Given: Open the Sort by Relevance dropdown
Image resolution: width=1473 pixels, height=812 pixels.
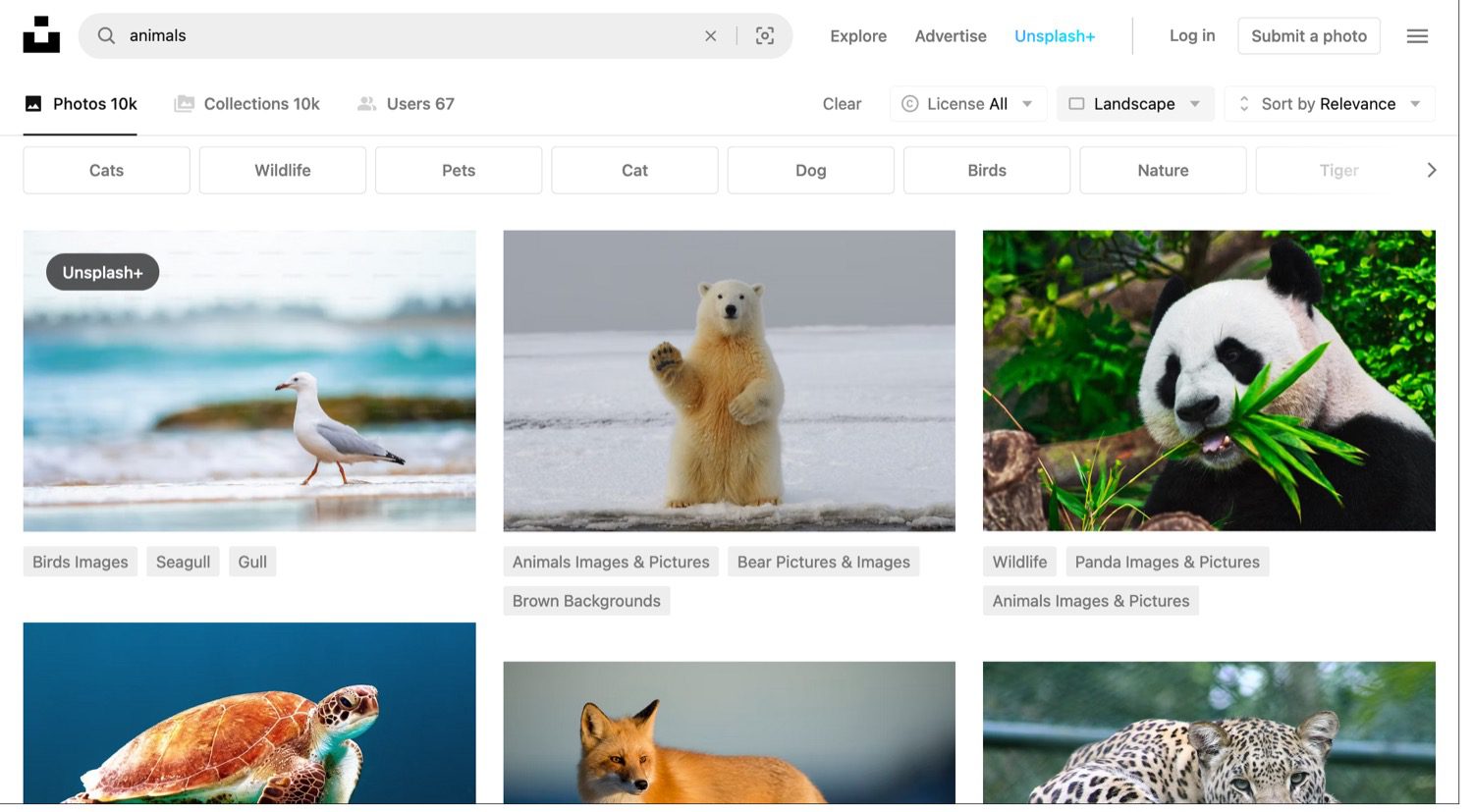Looking at the screenshot, I should click(x=1329, y=103).
